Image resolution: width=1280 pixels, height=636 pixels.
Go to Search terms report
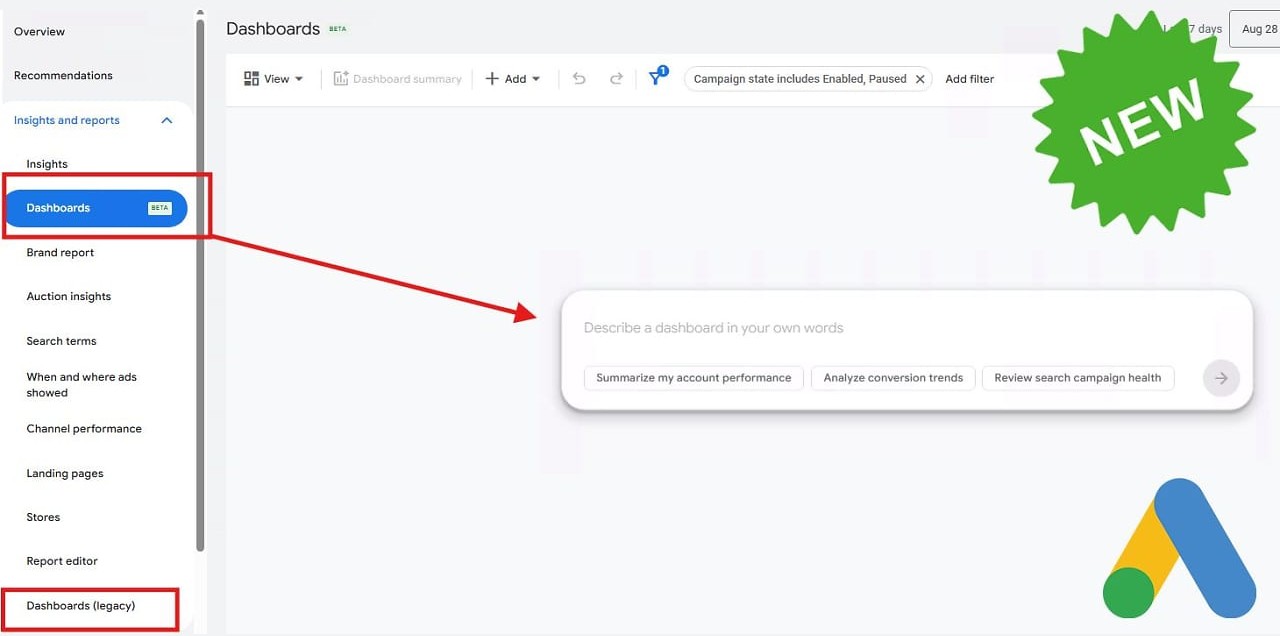[x=61, y=341]
